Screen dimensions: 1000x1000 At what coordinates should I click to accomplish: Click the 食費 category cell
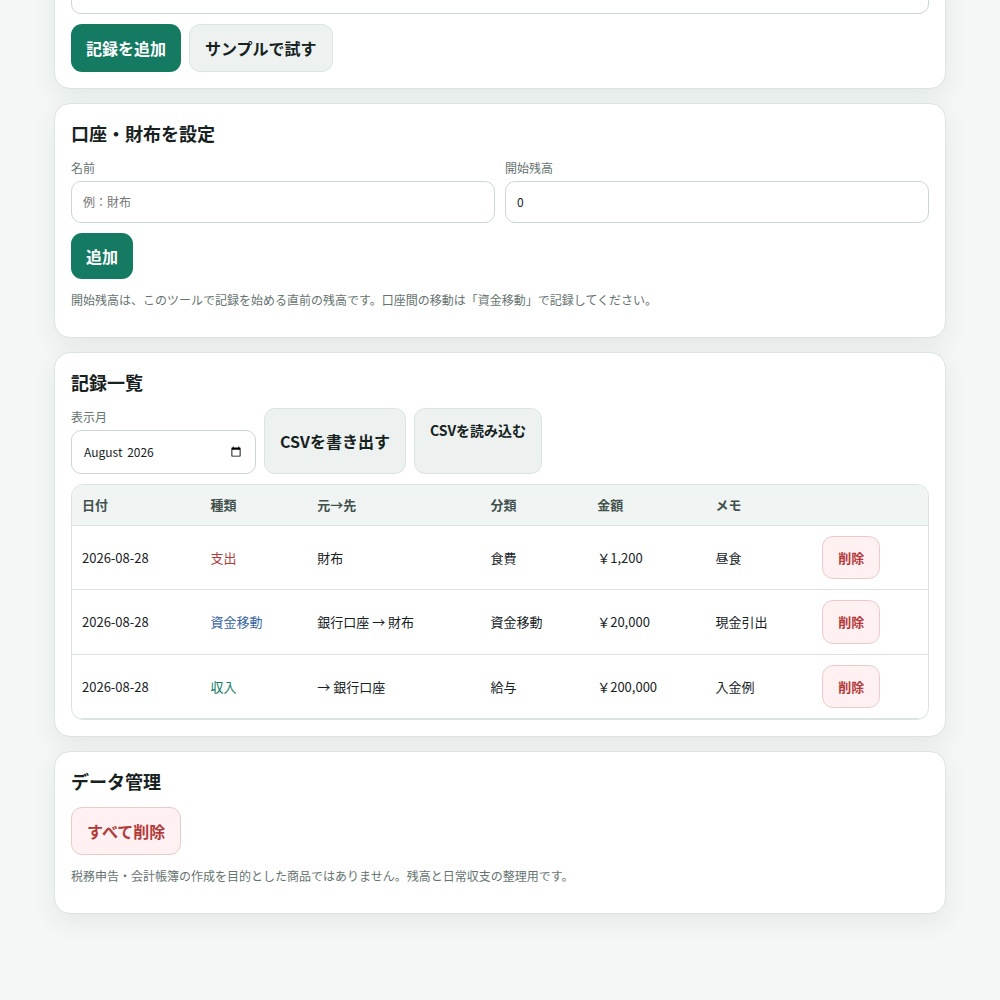click(x=503, y=559)
